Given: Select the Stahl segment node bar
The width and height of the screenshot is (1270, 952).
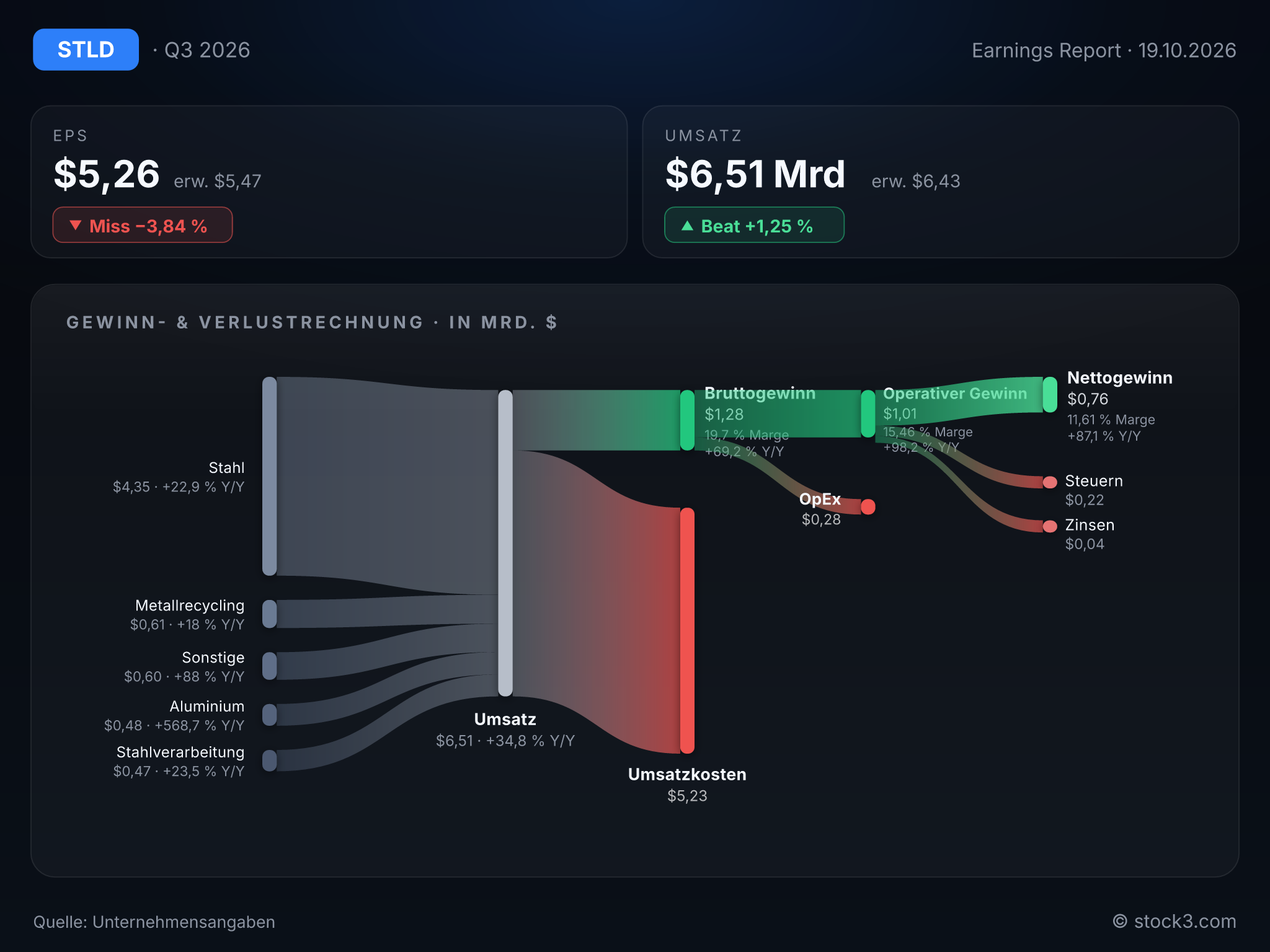Looking at the screenshot, I should click(270, 476).
